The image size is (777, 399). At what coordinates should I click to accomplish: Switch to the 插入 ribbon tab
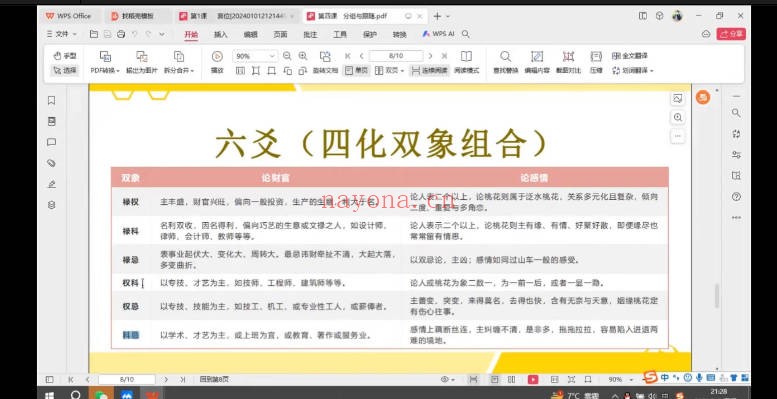(x=221, y=34)
